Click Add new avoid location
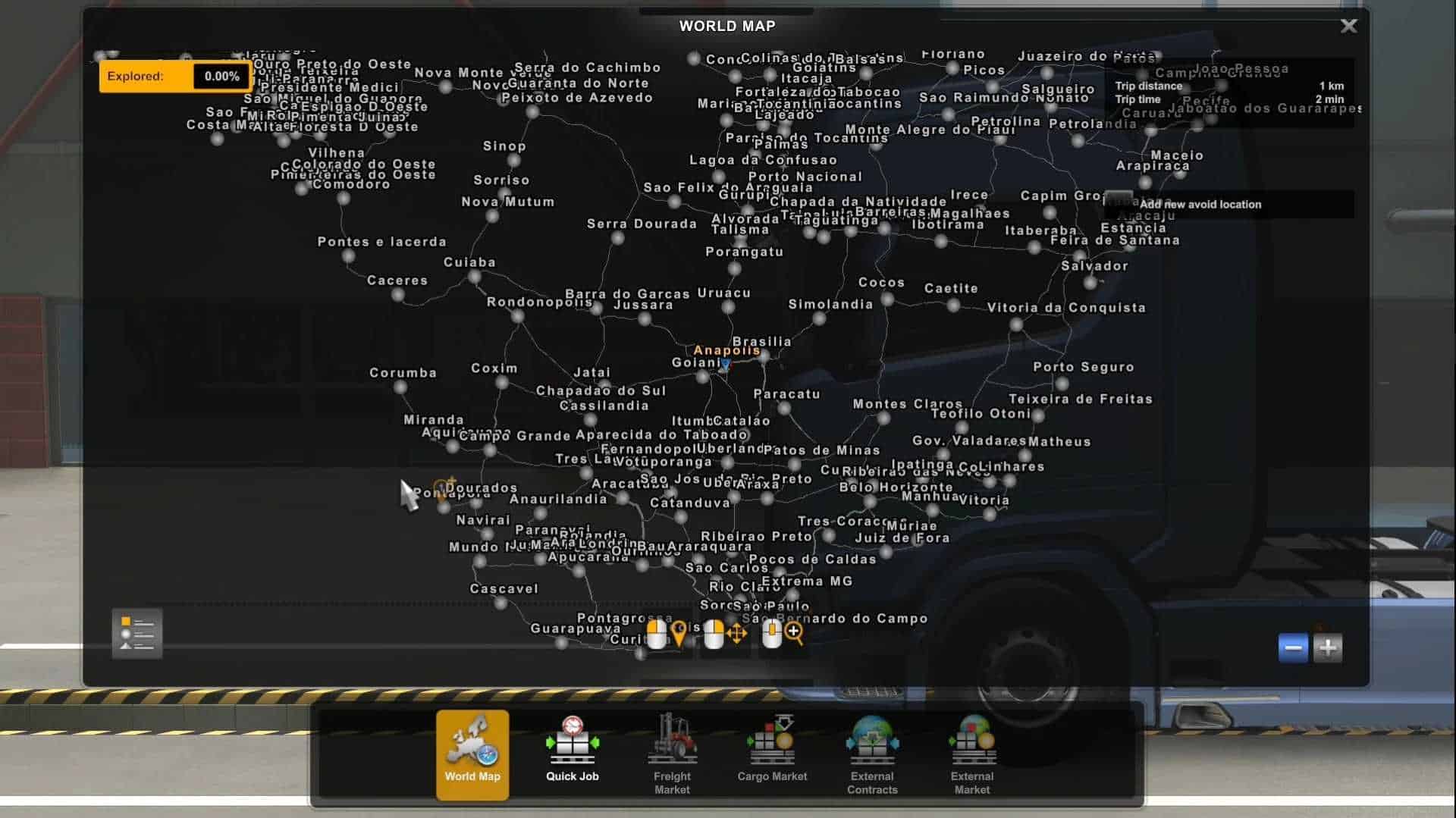 click(1200, 205)
